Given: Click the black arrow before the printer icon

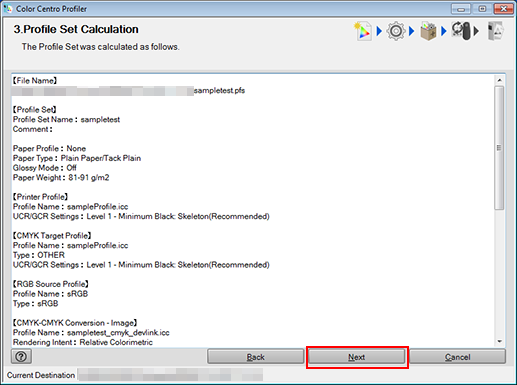Looking at the screenshot, I should point(477,31).
